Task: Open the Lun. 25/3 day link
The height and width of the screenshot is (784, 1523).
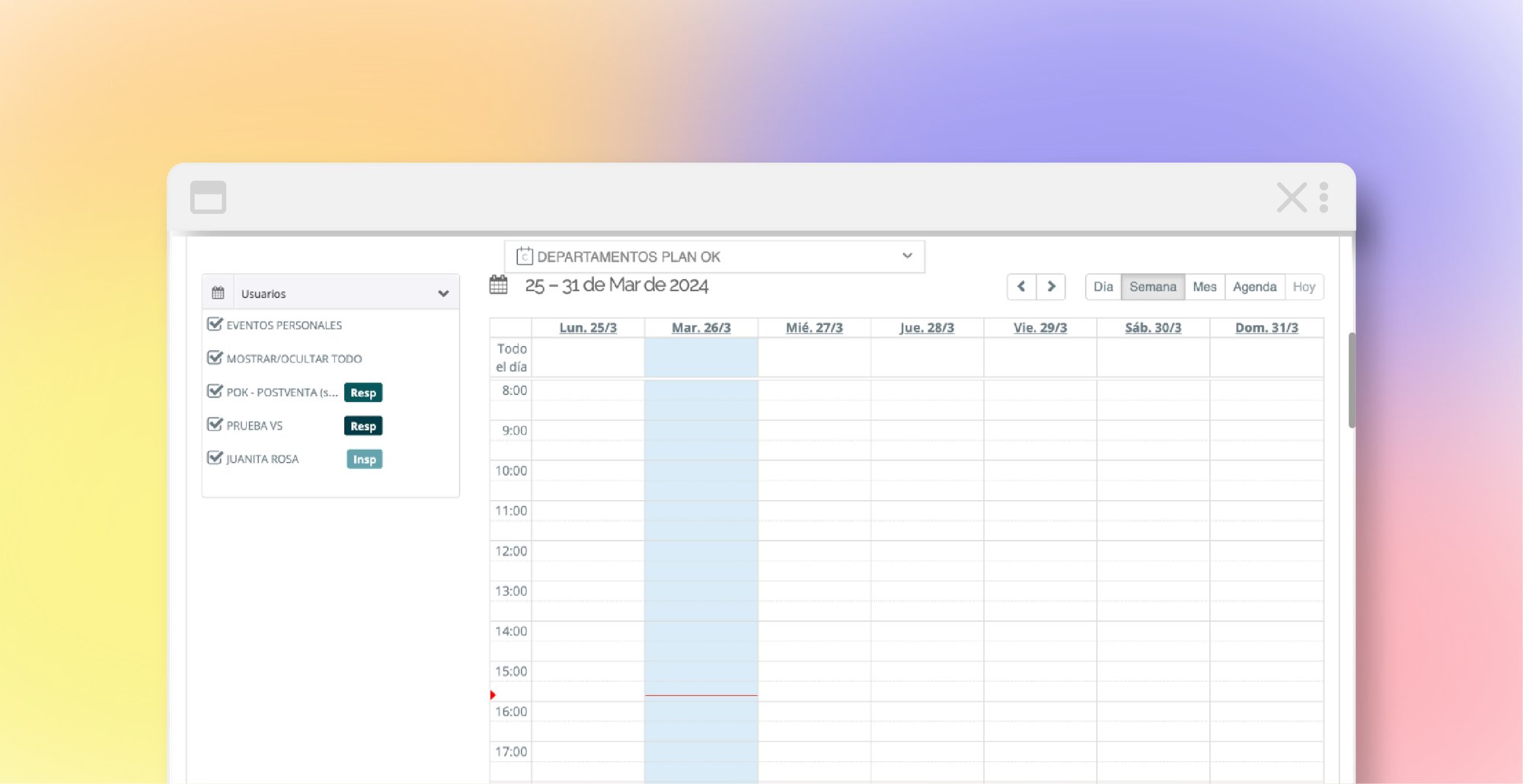Action: click(x=588, y=328)
